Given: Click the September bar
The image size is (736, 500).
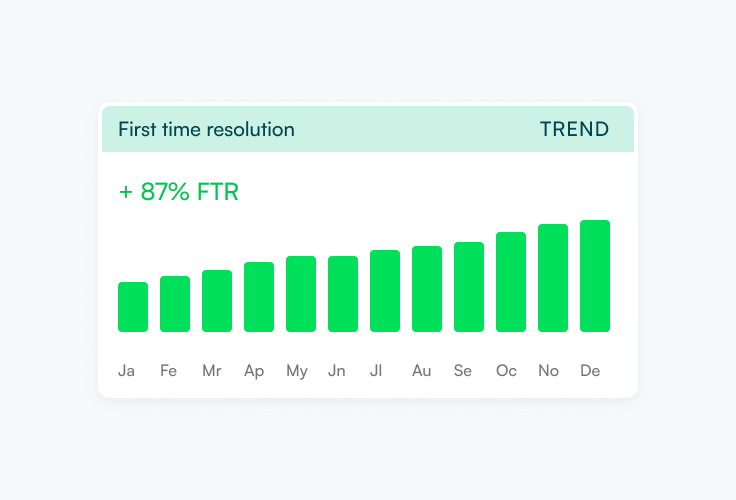Looking at the screenshot, I should click(469, 287).
